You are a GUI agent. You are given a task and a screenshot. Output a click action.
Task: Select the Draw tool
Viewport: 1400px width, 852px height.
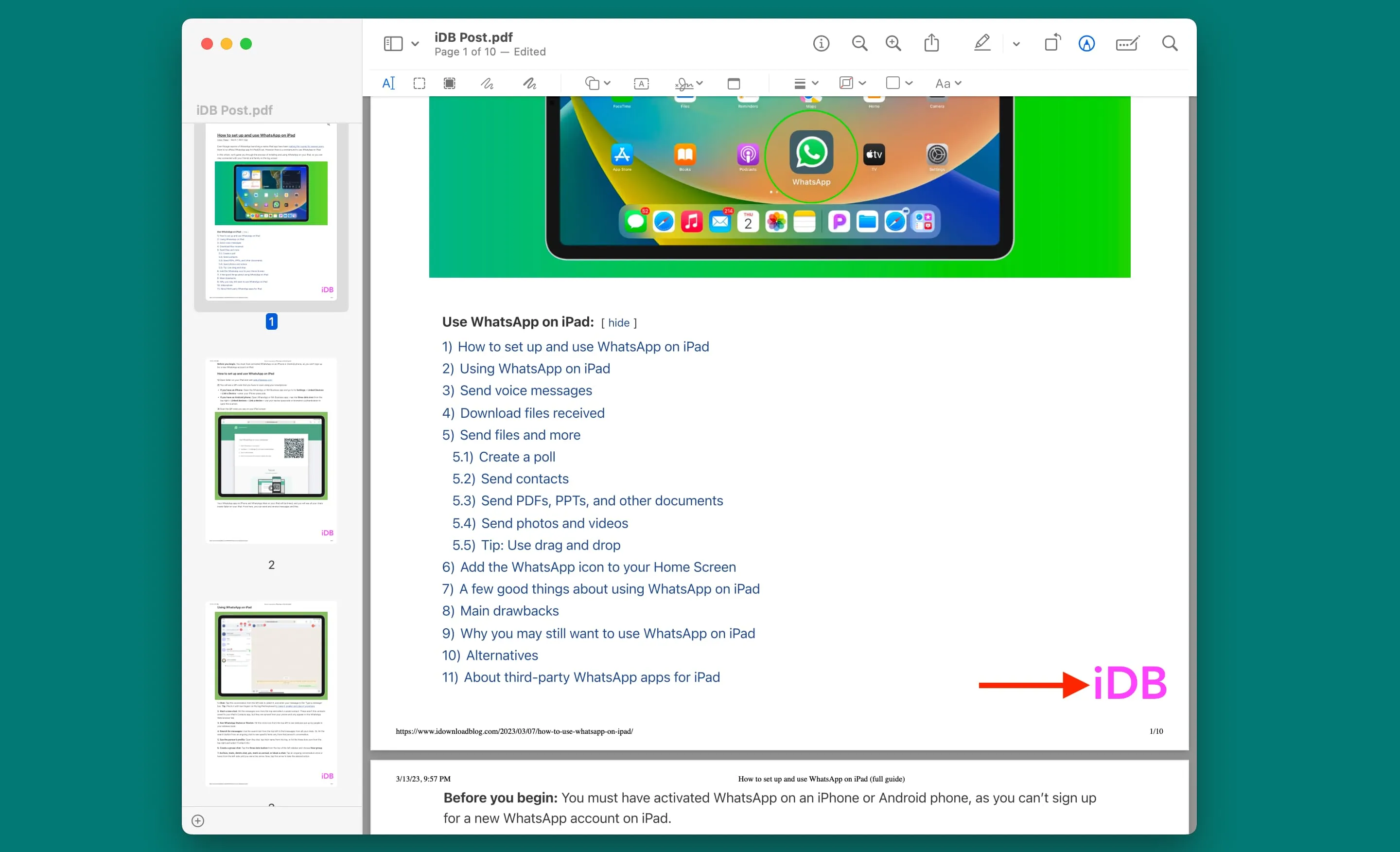529,84
